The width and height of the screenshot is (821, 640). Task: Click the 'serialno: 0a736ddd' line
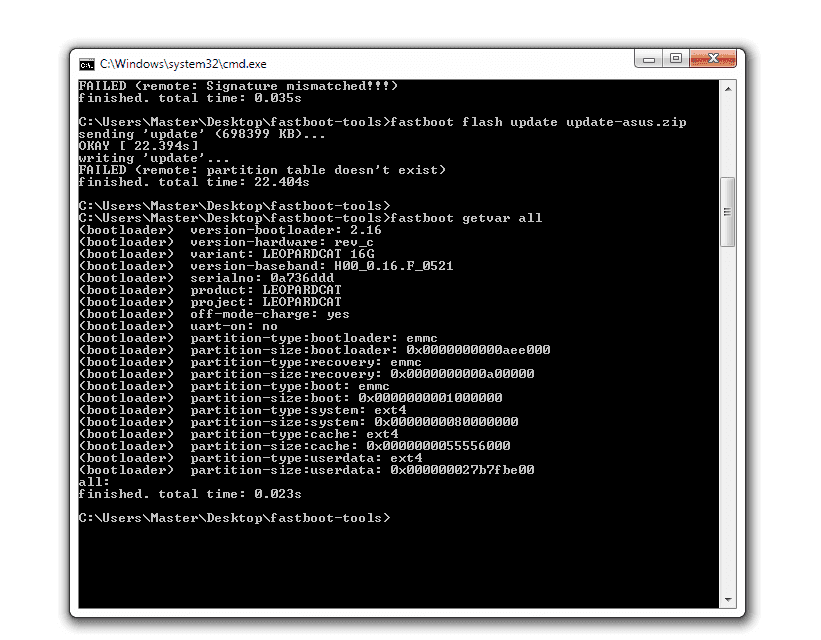pyautogui.click(x=206, y=278)
